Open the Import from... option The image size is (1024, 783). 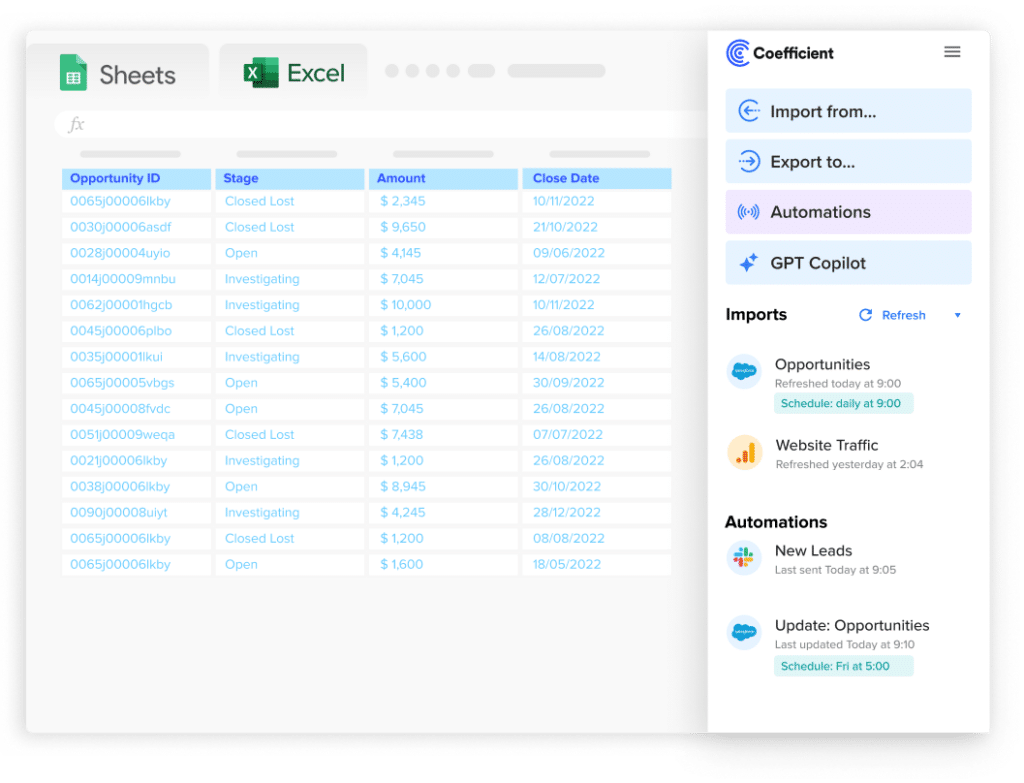point(848,111)
